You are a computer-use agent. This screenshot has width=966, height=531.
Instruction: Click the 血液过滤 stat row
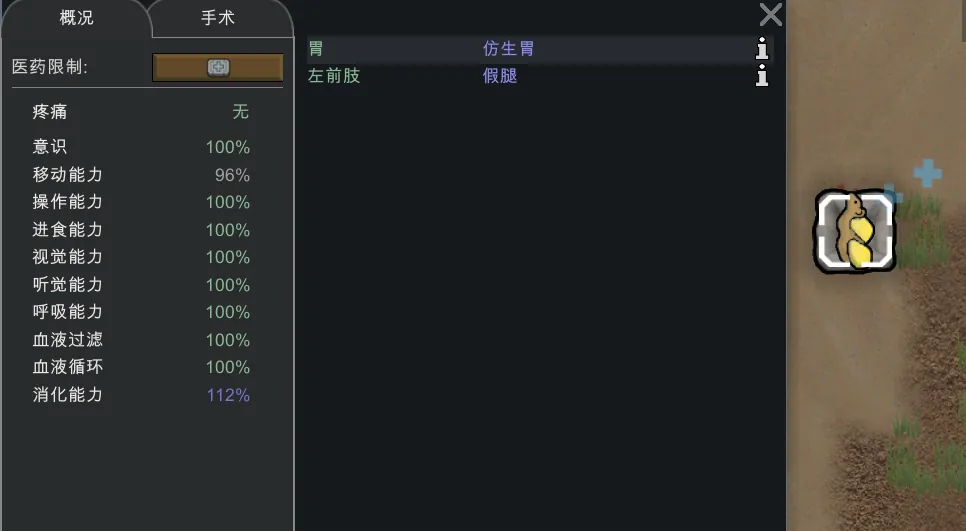(x=140, y=340)
